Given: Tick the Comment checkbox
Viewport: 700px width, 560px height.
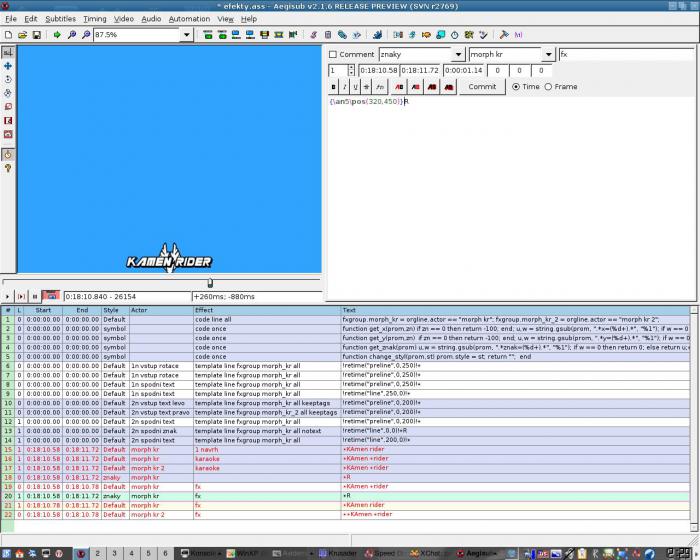Looking at the screenshot, I should pos(333,54).
